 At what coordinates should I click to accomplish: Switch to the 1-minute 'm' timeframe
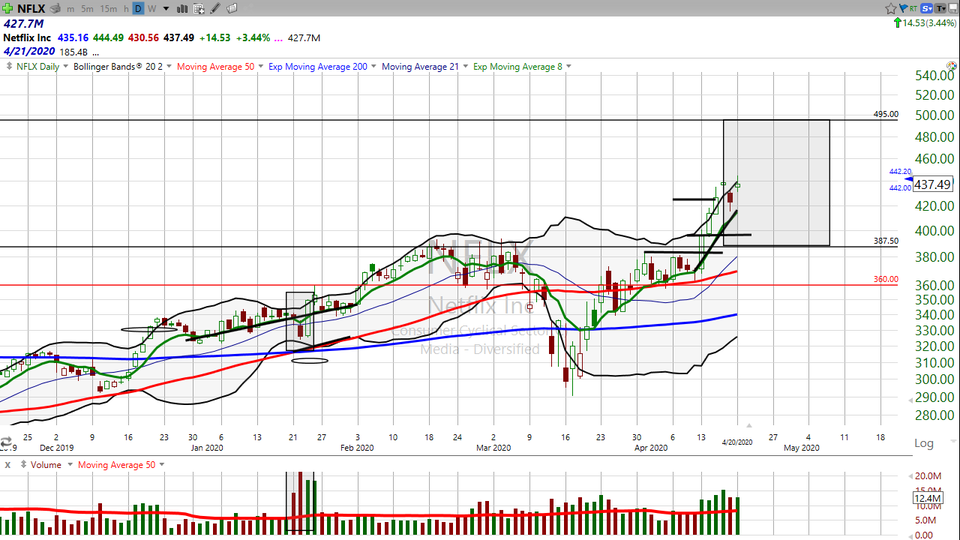click(71, 9)
